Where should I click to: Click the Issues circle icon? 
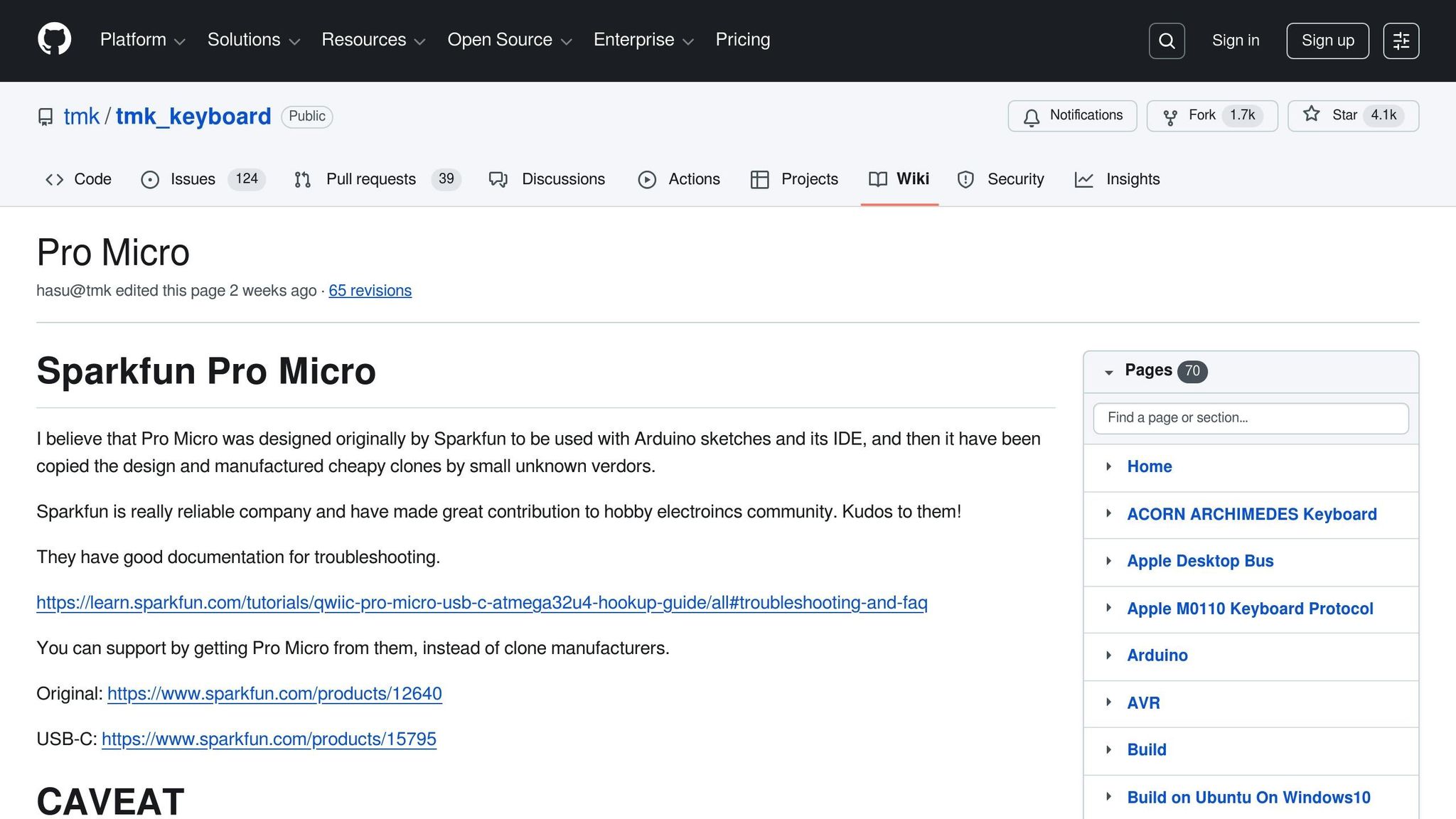point(150,180)
